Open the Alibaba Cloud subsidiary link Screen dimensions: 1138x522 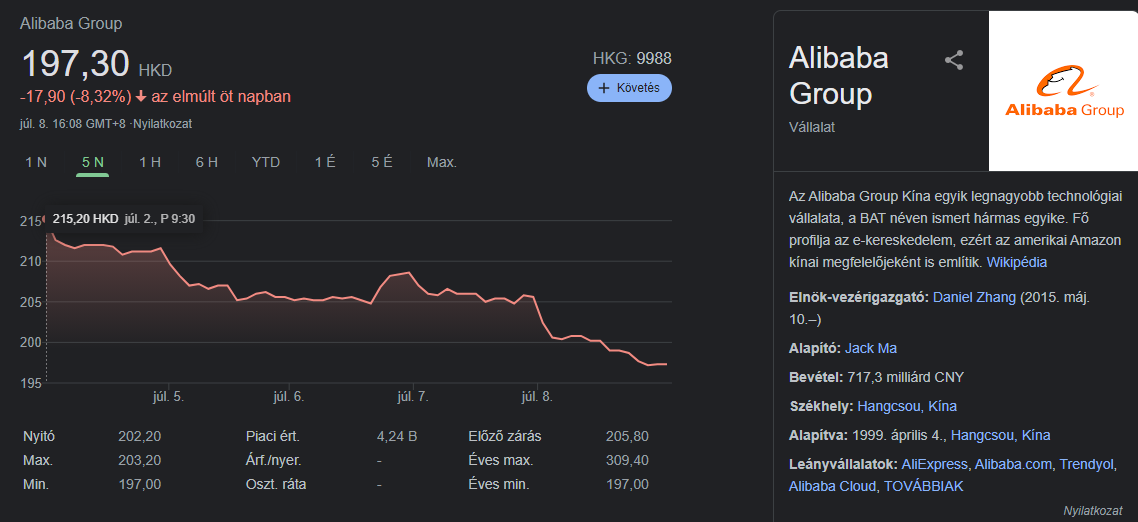click(832, 486)
